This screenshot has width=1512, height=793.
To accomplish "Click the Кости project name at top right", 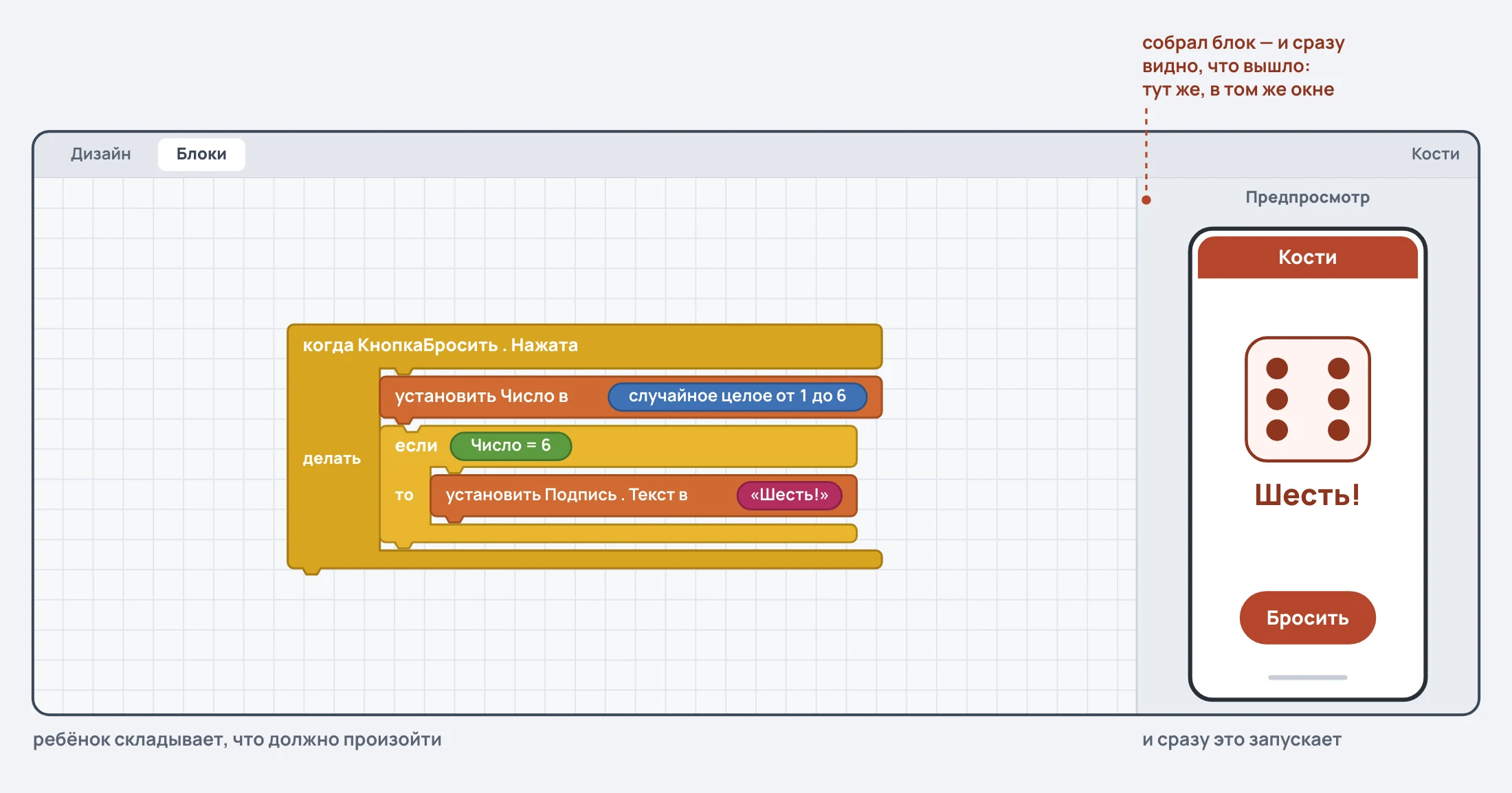I will point(1435,154).
